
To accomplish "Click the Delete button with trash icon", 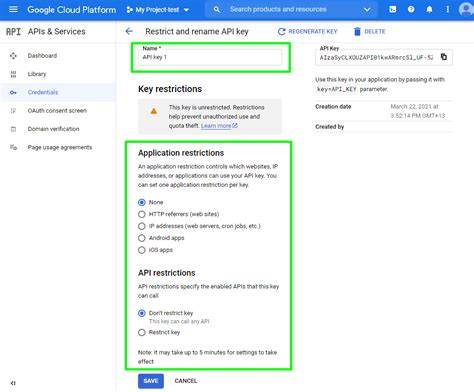I will click(x=369, y=31).
